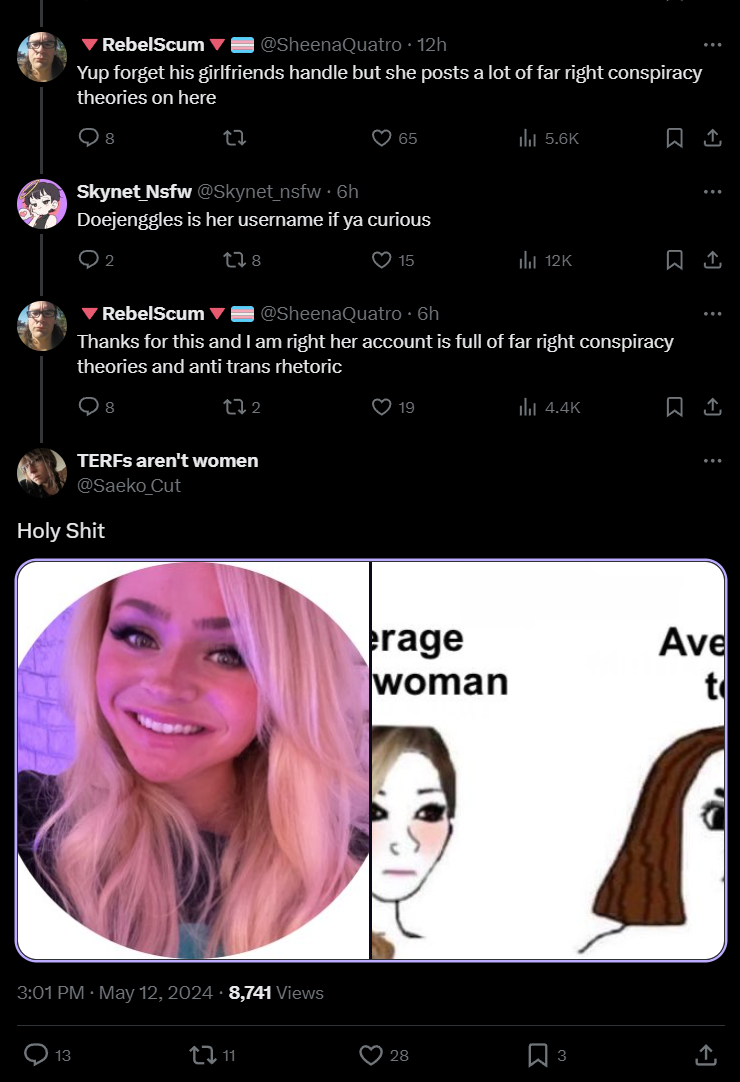Open the blonde woman profile photo image
The height and width of the screenshot is (1082, 740).
coord(193,760)
